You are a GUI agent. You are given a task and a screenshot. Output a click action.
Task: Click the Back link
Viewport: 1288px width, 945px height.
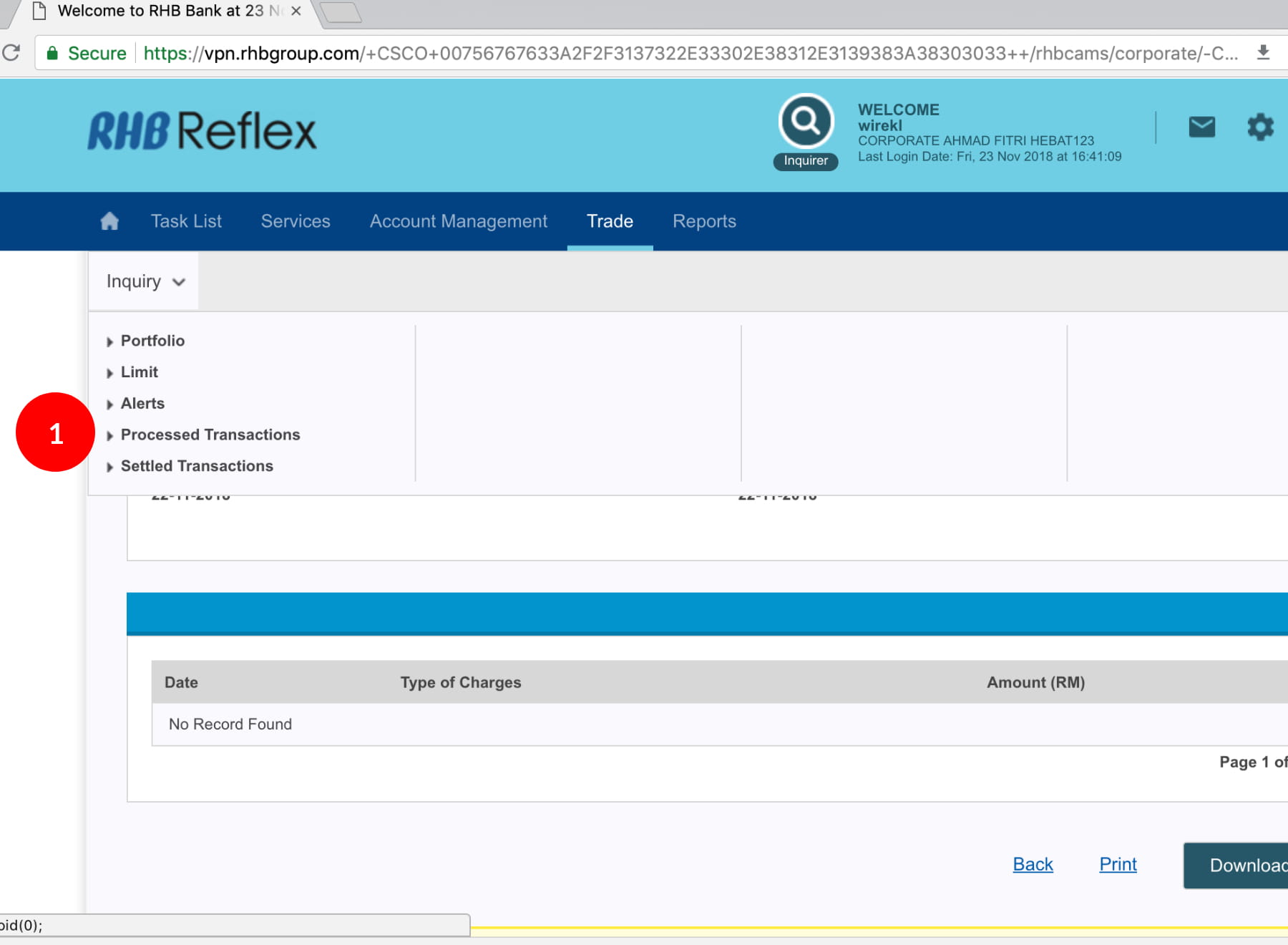(1033, 864)
